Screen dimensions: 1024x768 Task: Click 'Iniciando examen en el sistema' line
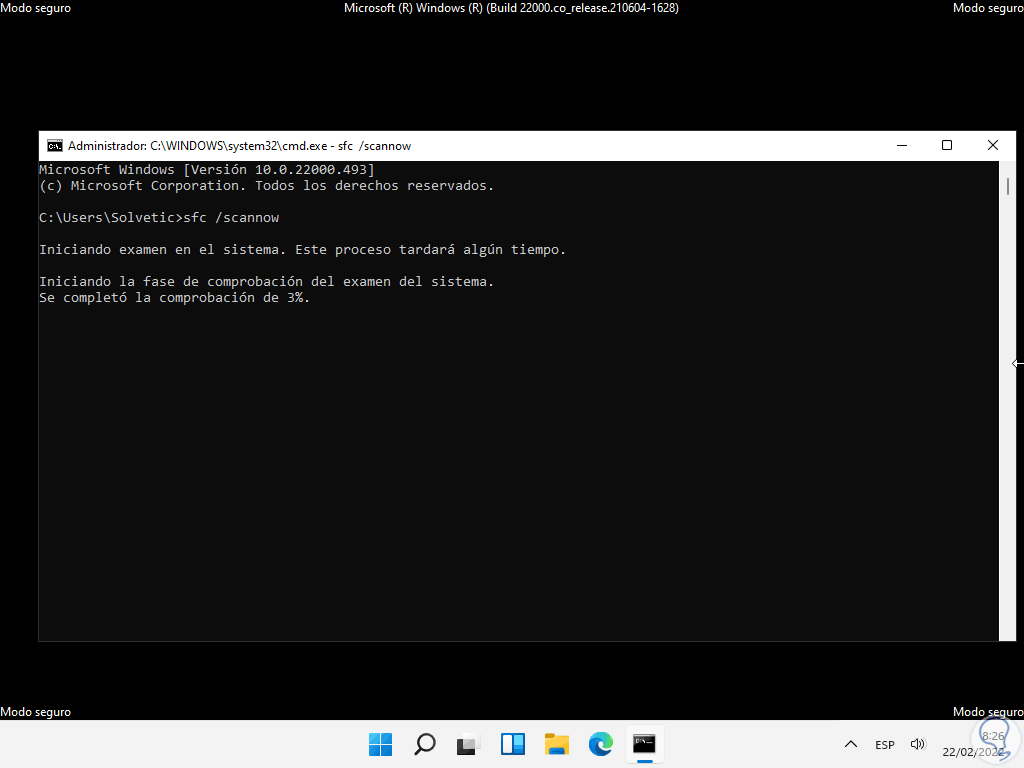tap(302, 249)
